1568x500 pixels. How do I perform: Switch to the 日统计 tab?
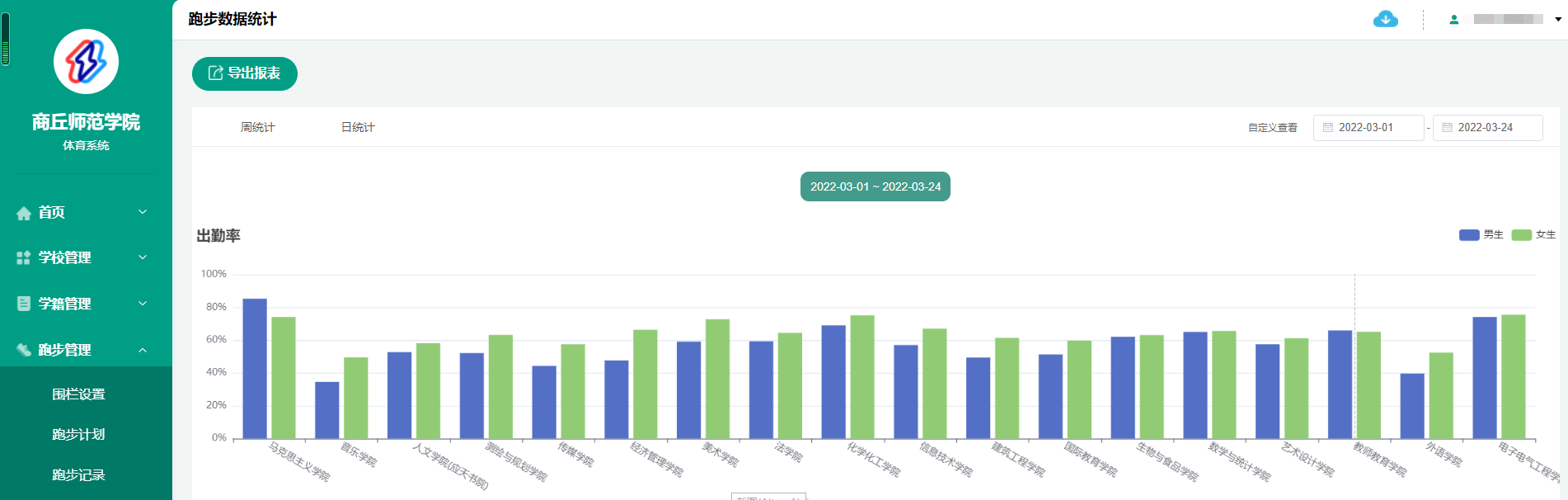(x=358, y=127)
